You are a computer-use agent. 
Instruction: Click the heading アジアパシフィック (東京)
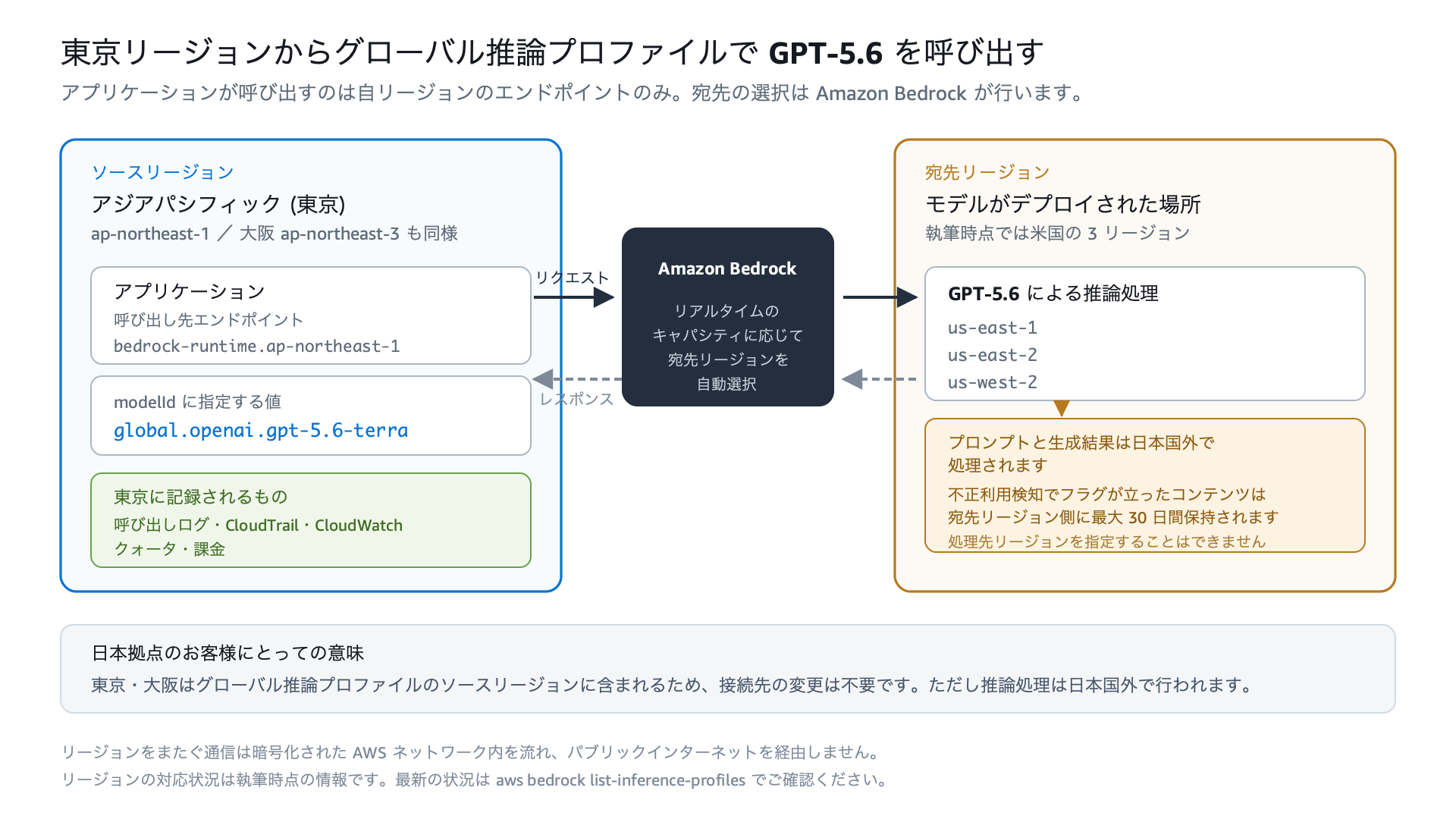pyautogui.click(x=218, y=204)
